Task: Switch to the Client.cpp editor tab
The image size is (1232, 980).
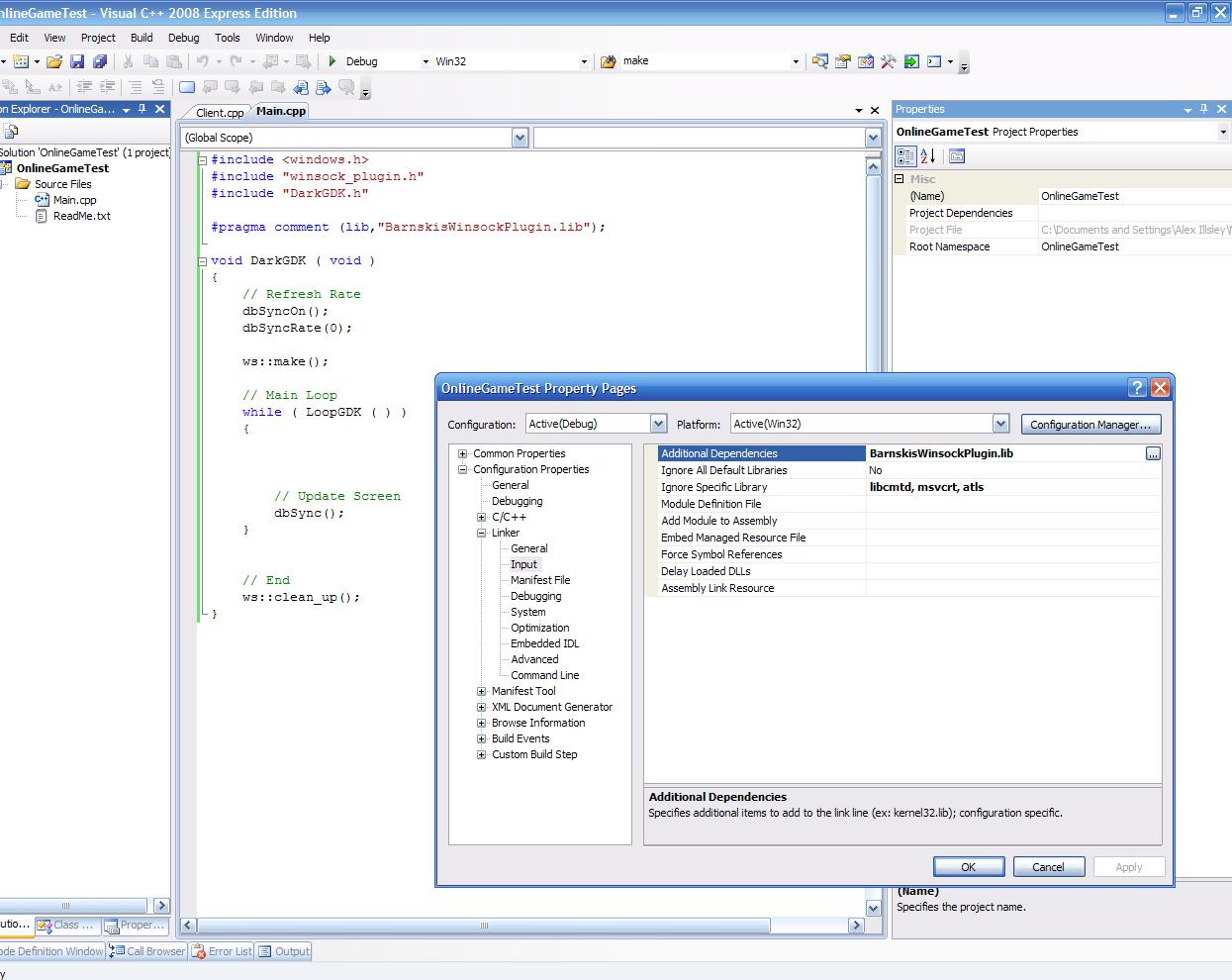Action: click(x=220, y=112)
